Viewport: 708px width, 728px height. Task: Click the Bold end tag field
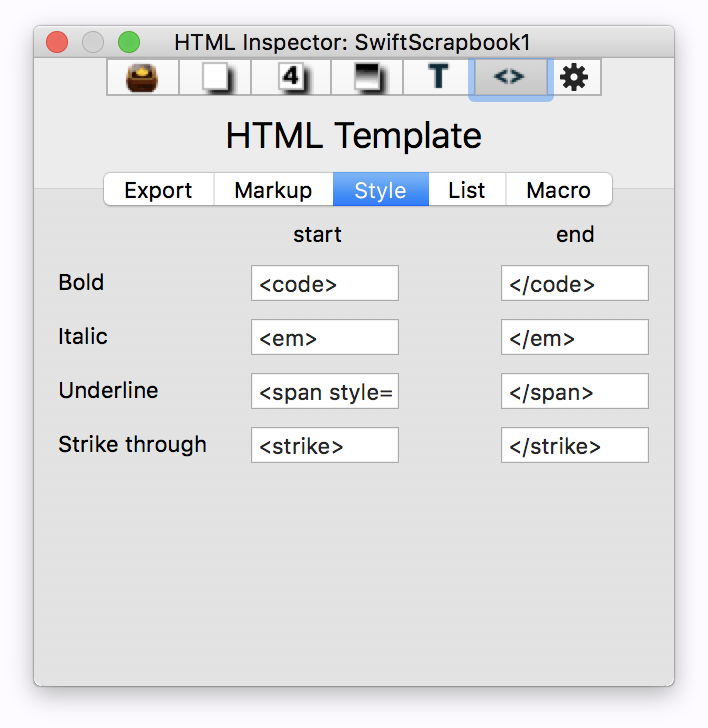click(574, 284)
